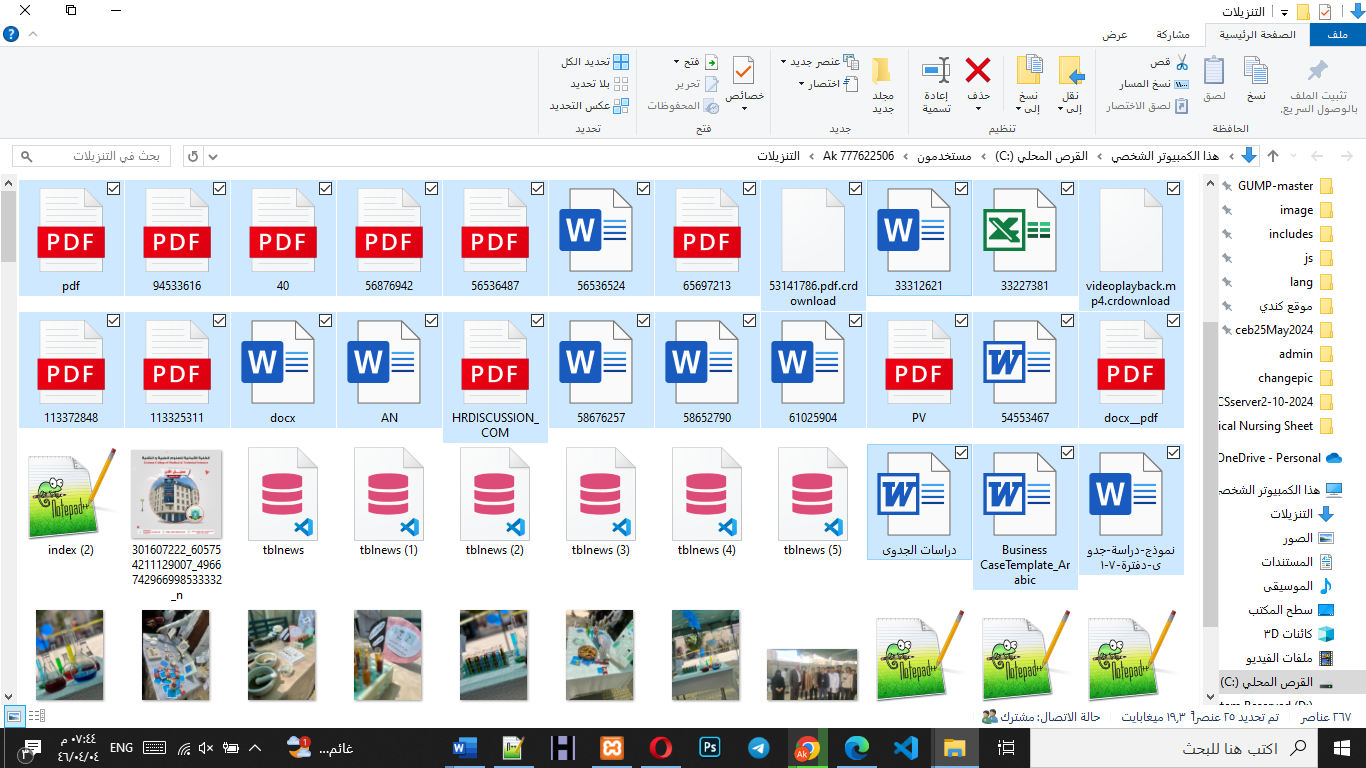Select the Home (الصفحة الرئيسية) tab
Image resolution: width=1366 pixels, height=768 pixels.
coord(1256,34)
